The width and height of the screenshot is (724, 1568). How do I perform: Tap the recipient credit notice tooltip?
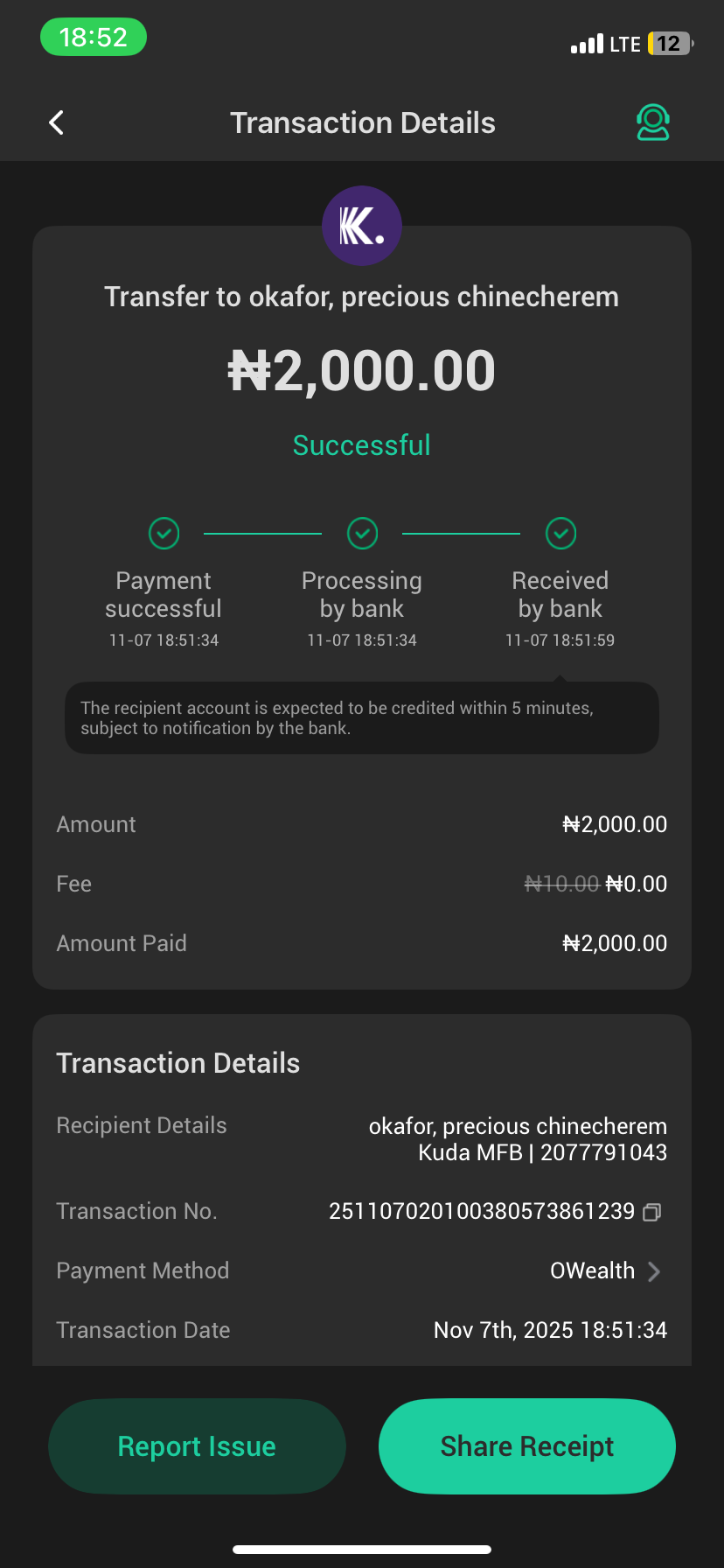(362, 718)
